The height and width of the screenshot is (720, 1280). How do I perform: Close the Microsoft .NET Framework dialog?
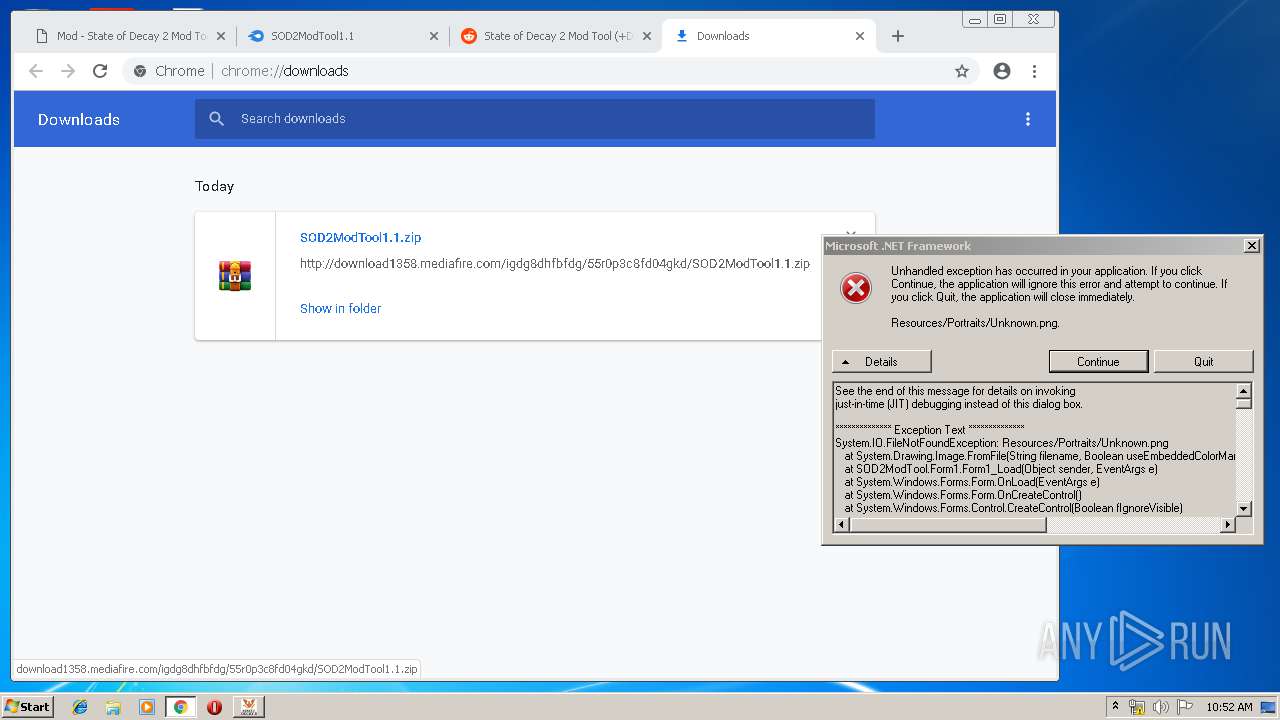[x=1251, y=245]
